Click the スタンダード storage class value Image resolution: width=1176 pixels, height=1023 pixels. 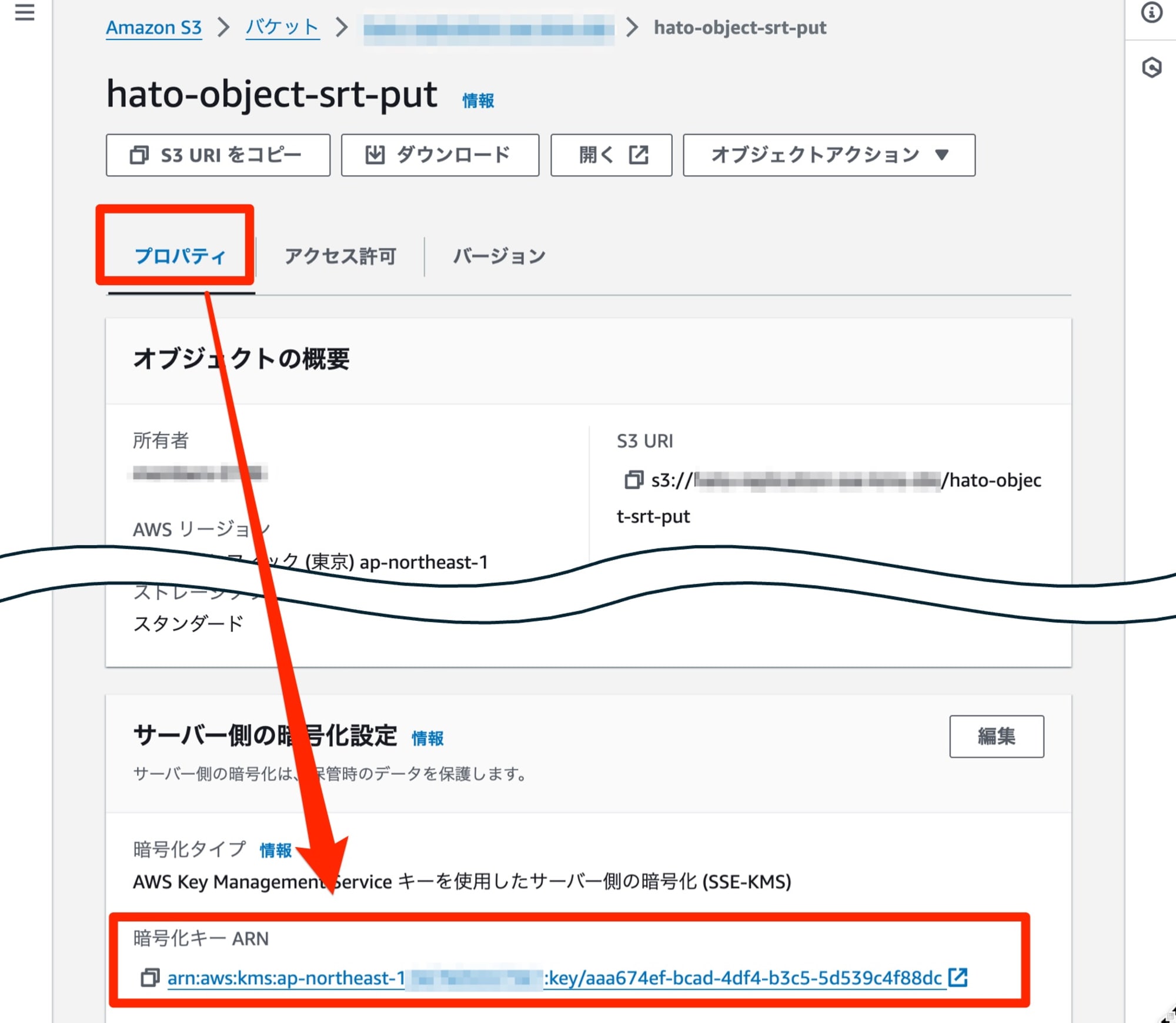(x=188, y=623)
